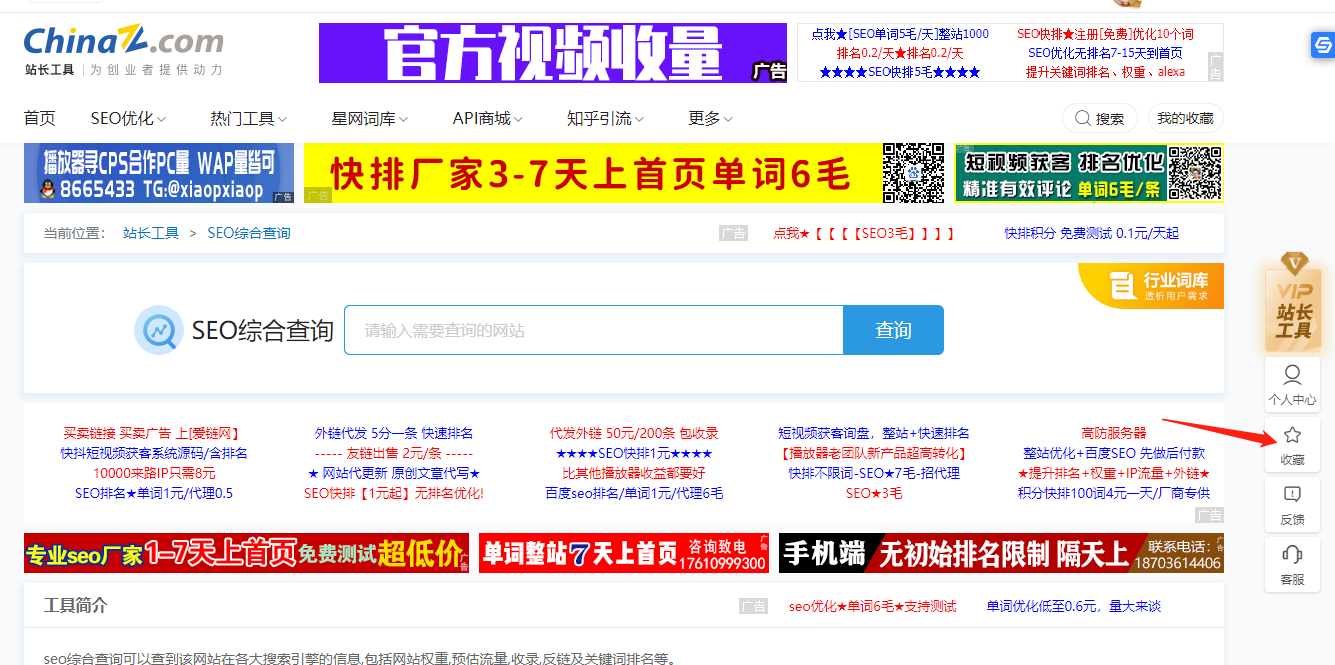Viewport: 1335px width, 665px height.
Task: Click the 排名0.2/天★排名0.2/天 link
Action: coord(900,53)
